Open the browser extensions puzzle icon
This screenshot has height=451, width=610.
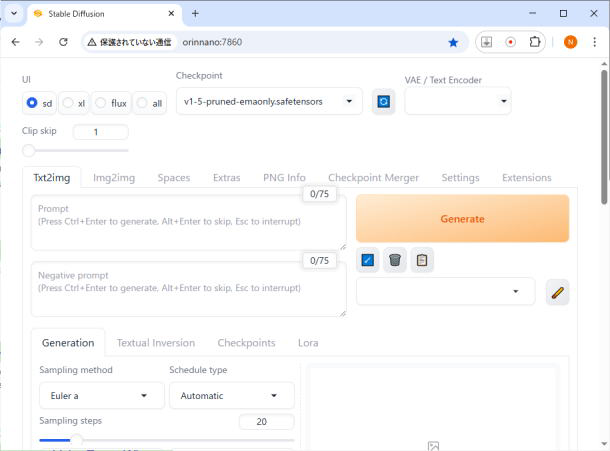535,42
